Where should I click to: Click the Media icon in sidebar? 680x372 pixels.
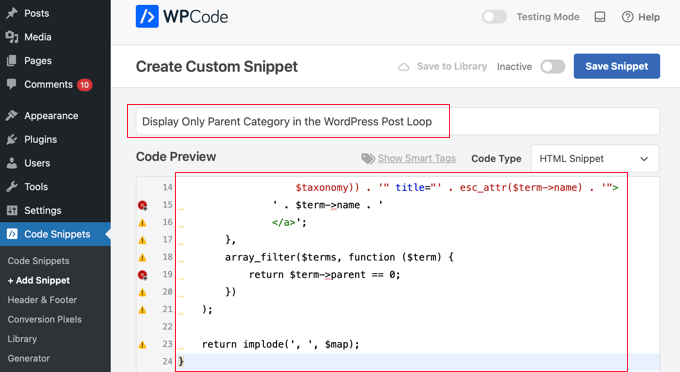(12, 37)
